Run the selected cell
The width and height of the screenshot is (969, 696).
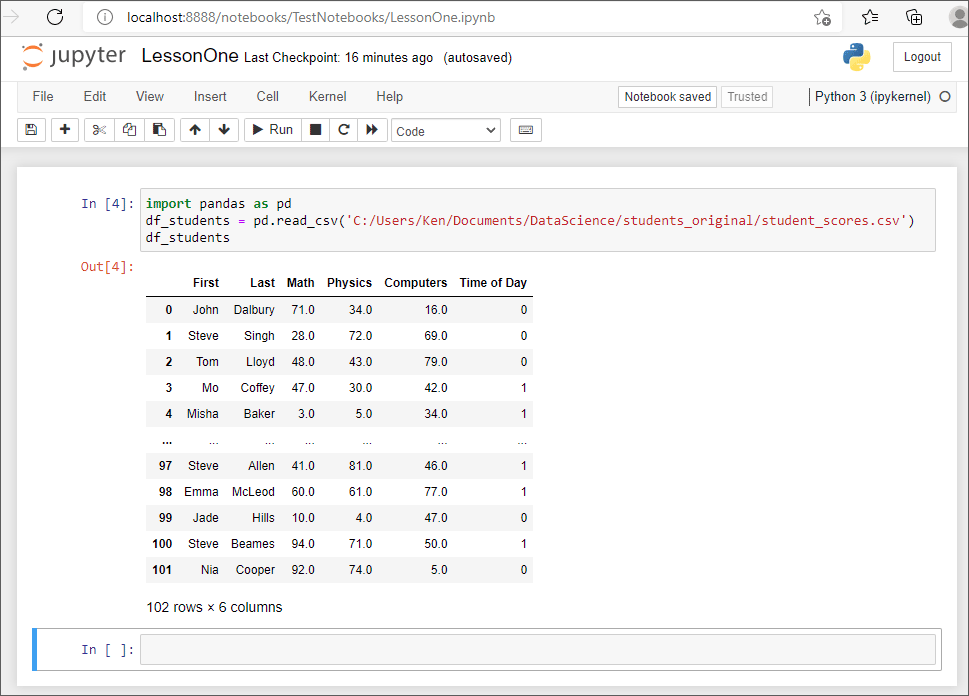click(271, 130)
